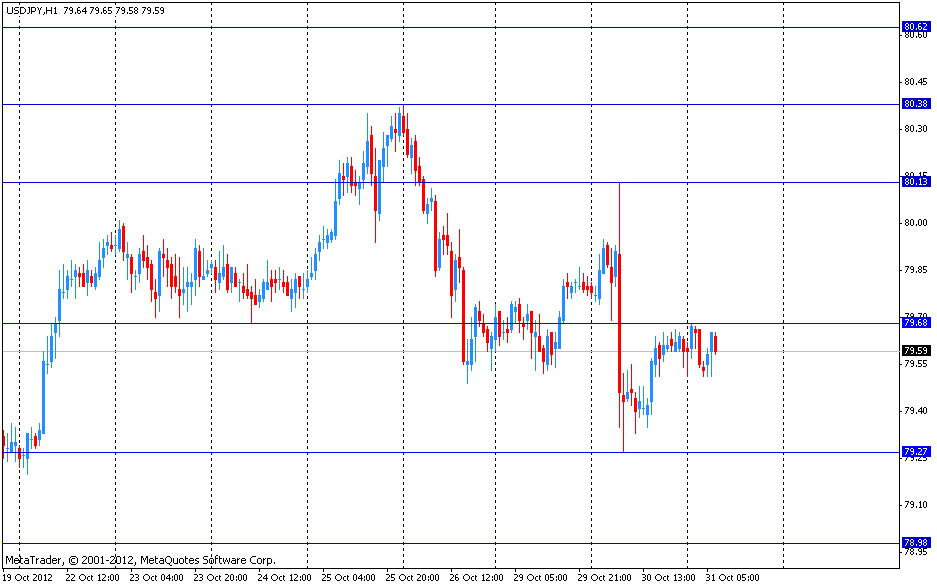
Task: Click the 79.85 price scale value
Action: click(x=915, y=270)
